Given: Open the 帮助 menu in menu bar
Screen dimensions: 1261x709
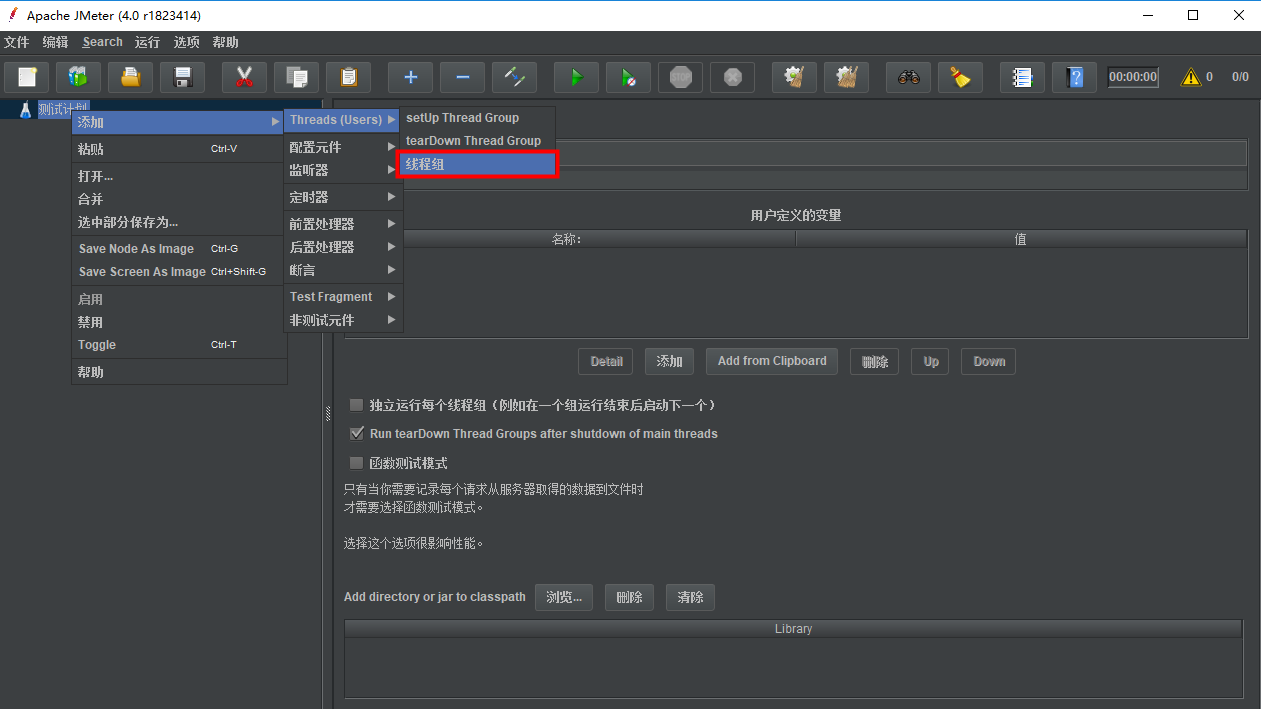Looking at the screenshot, I should point(226,42).
